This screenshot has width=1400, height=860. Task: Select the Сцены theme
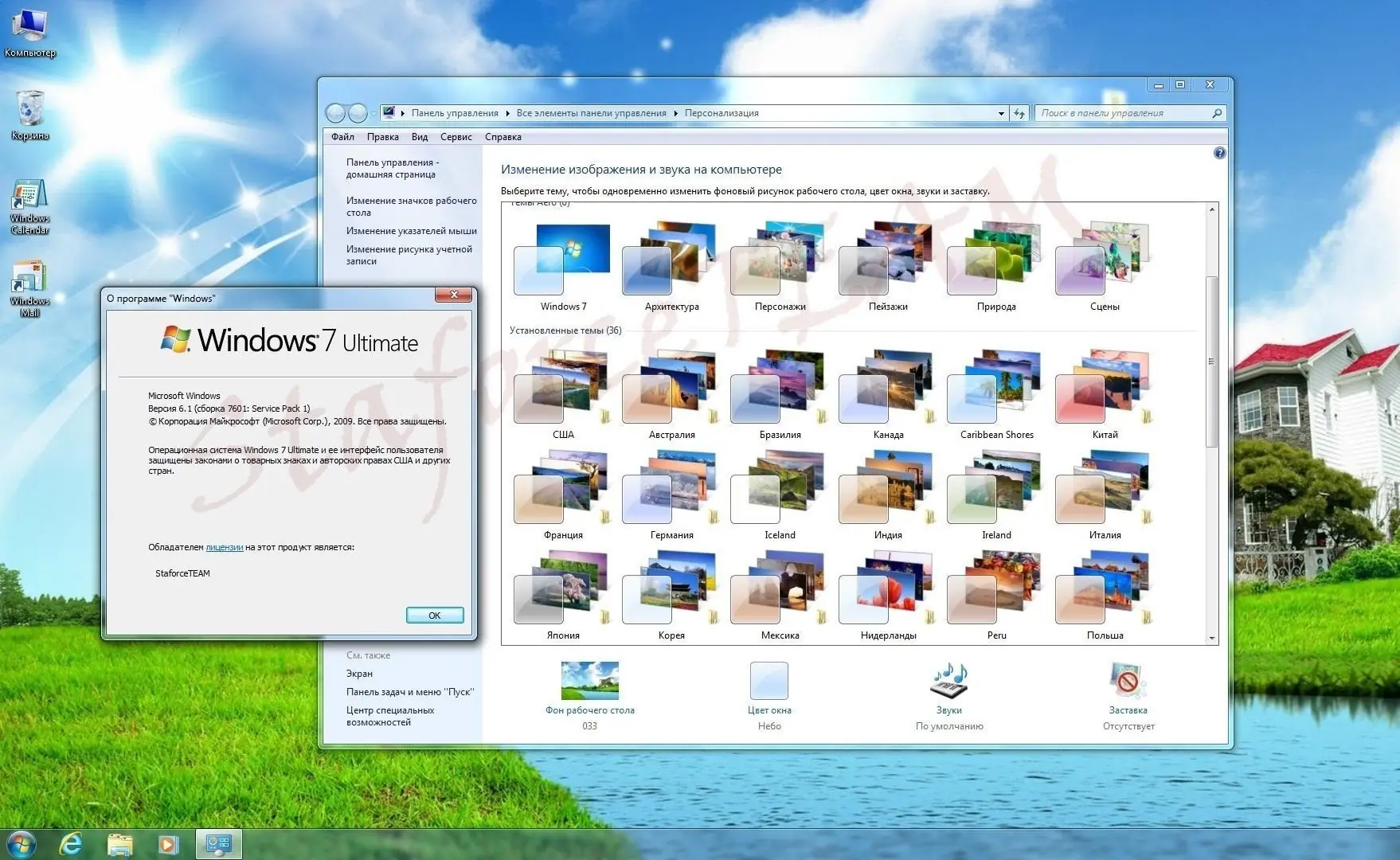1105,267
